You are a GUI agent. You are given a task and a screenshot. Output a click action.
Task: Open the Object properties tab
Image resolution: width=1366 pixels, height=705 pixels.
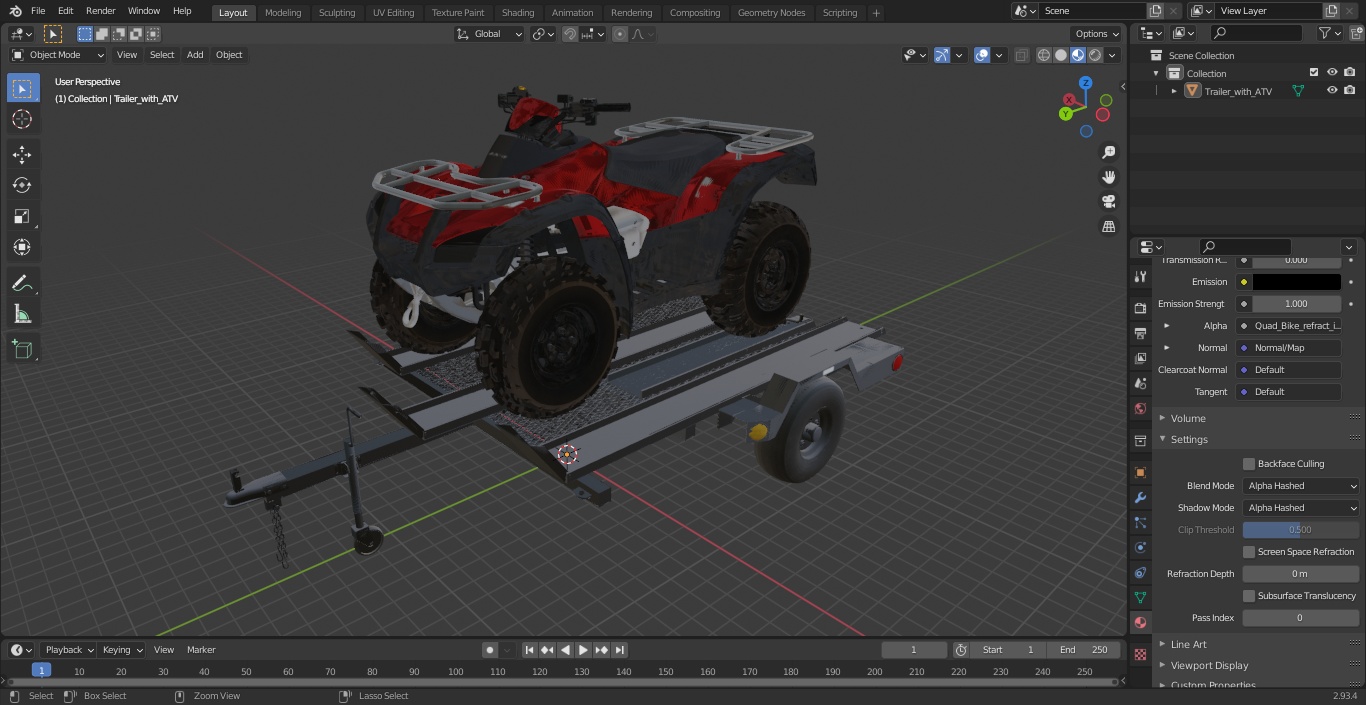point(1140,472)
